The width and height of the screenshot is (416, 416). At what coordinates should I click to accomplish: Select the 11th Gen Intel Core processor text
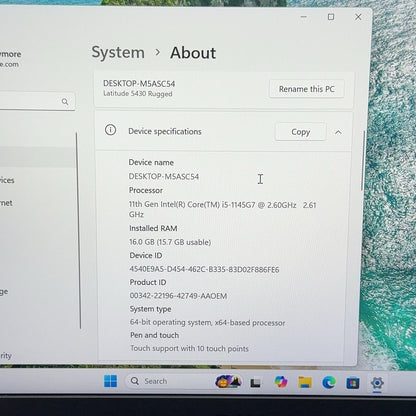[223, 209]
